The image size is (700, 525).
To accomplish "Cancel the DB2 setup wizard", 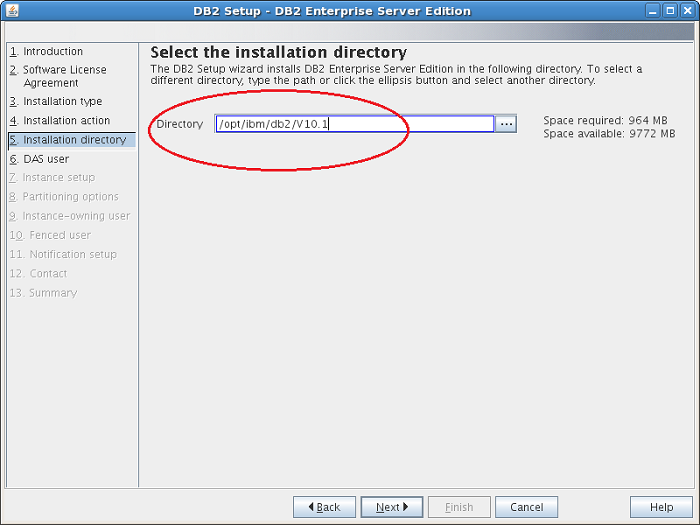I will coord(526,507).
